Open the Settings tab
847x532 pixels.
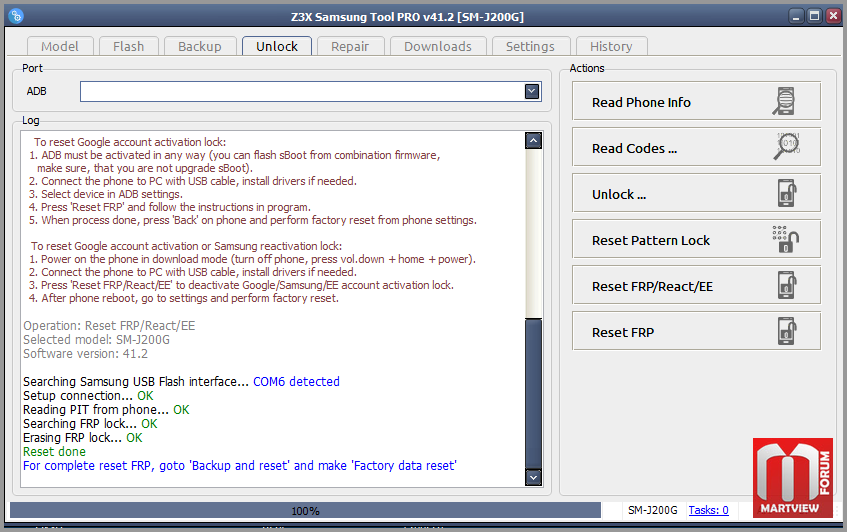pyautogui.click(x=530, y=46)
